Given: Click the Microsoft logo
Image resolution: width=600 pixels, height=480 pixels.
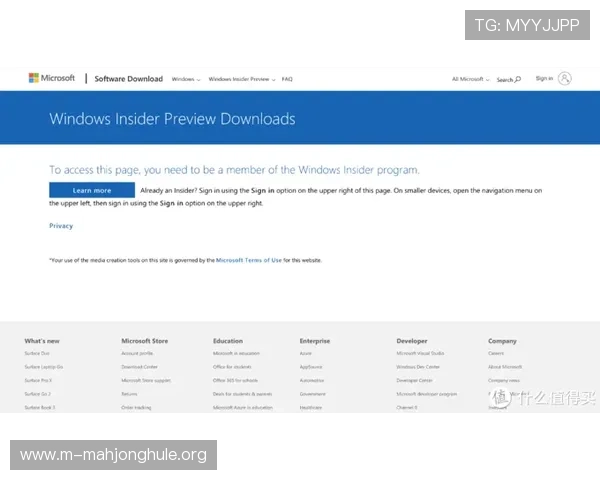Looking at the screenshot, I should (x=51, y=78).
